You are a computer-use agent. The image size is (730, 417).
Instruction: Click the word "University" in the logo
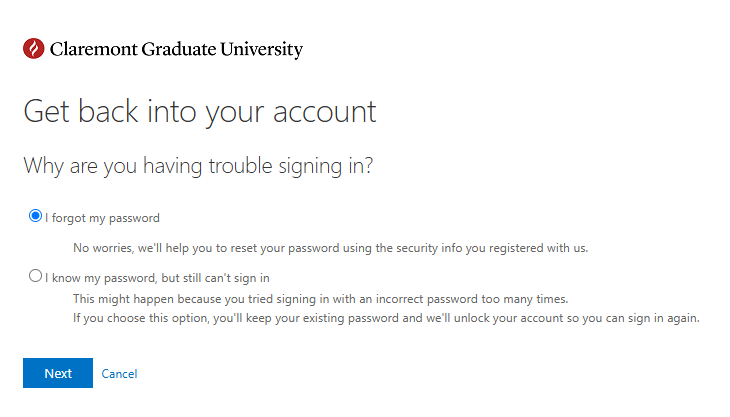(x=262, y=49)
